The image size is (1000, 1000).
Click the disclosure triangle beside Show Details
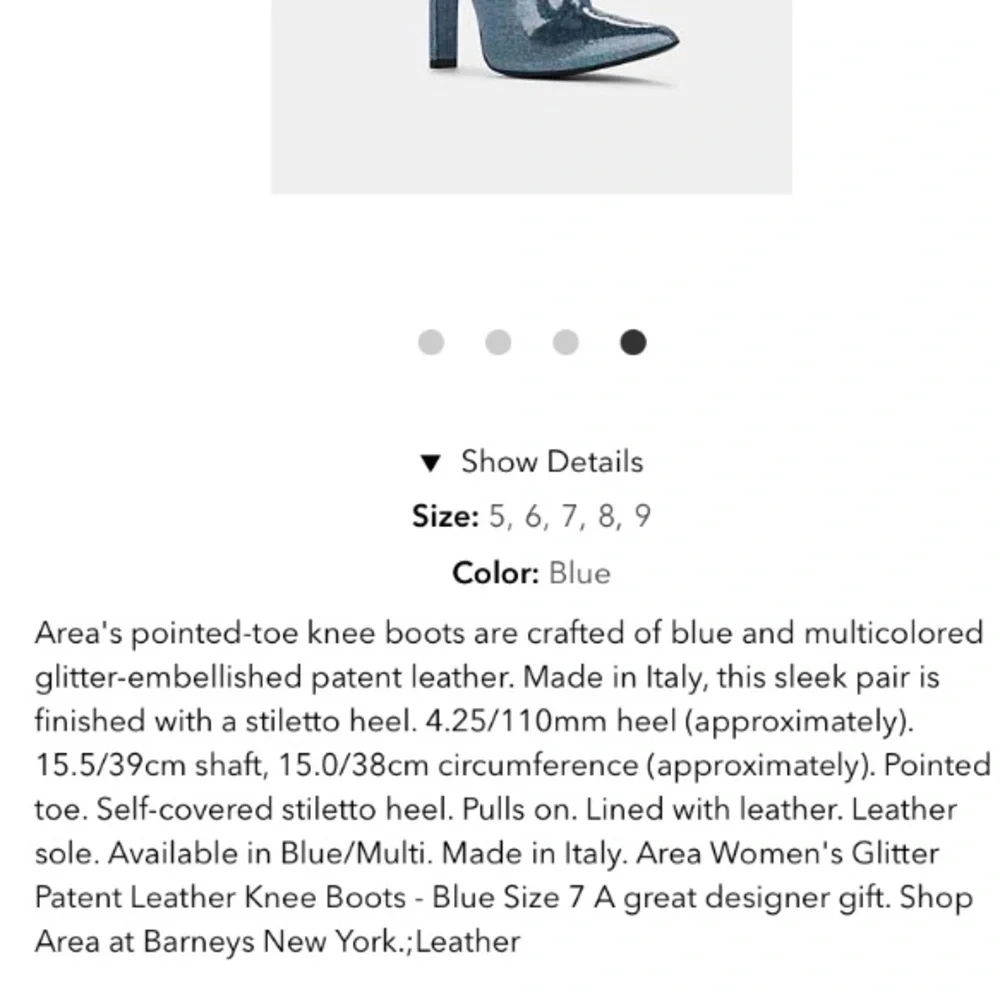click(432, 462)
